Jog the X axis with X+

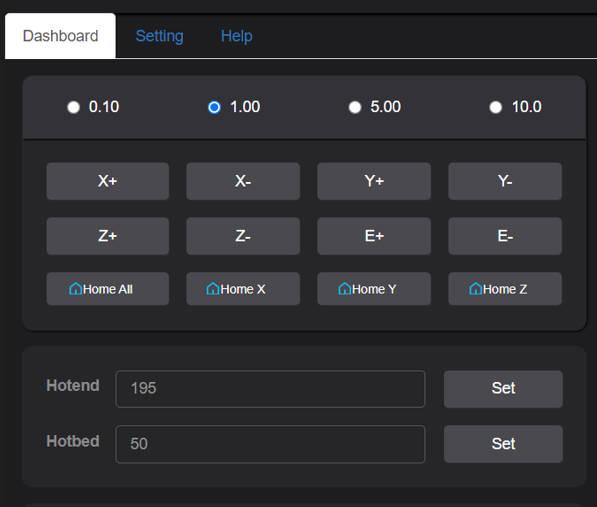pyautogui.click(x=108, y=181)
